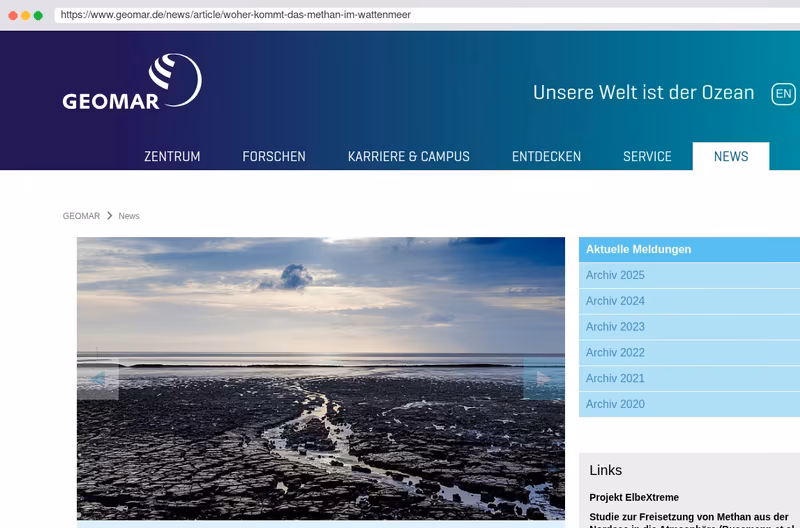Click the browser address bar URL

click(x=235, y=15)
